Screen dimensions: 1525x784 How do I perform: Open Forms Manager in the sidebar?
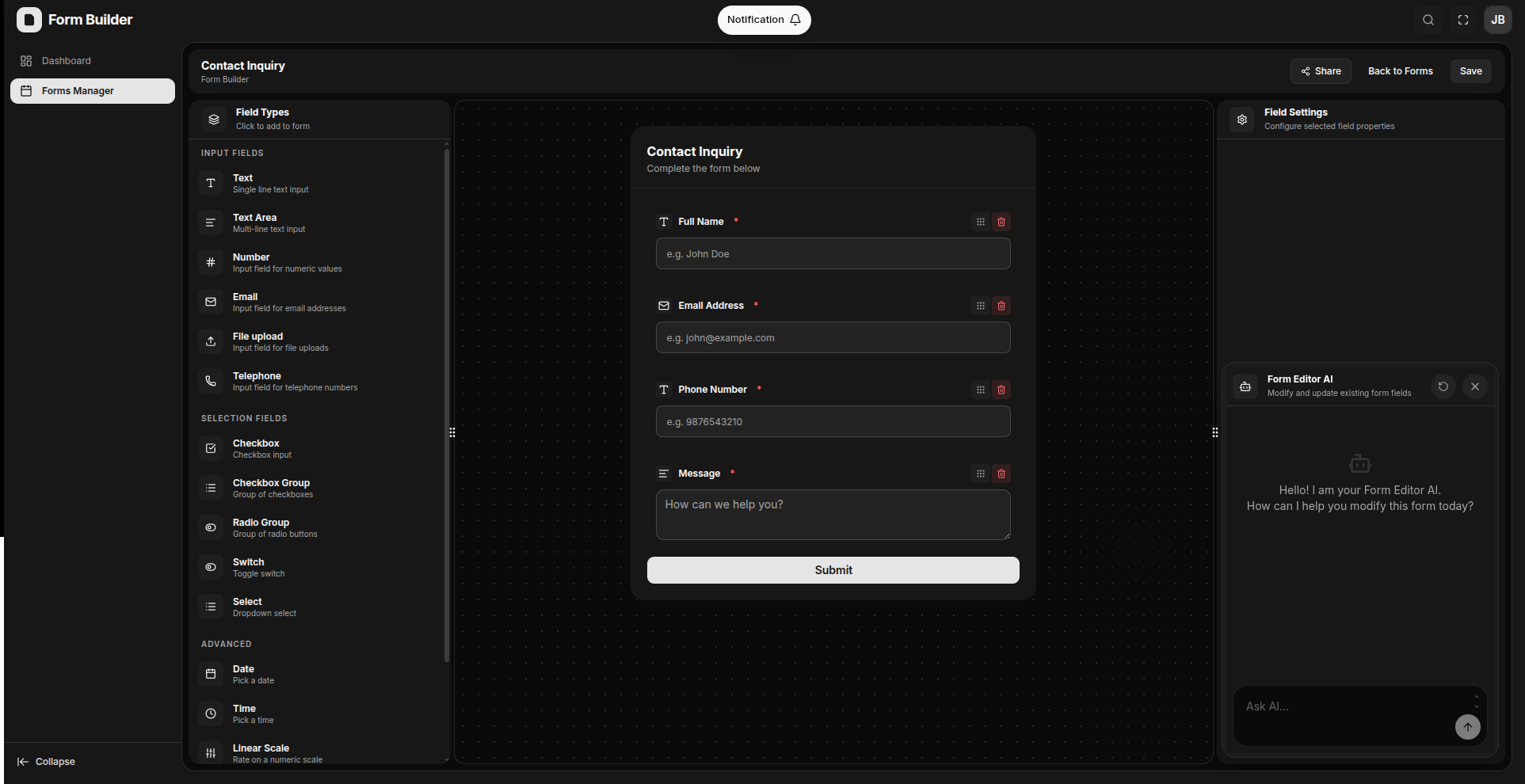pos(93,91)
